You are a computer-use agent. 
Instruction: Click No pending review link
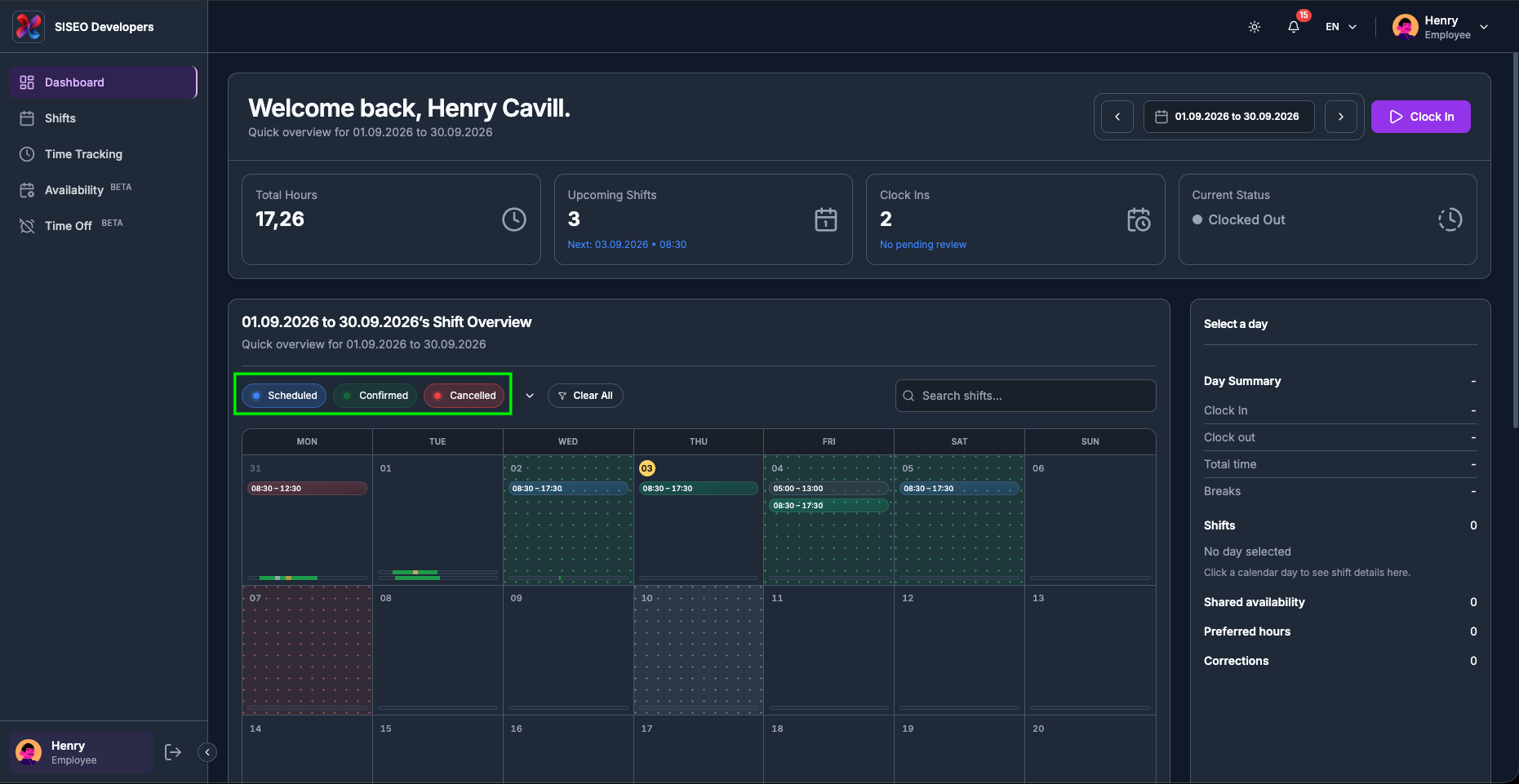point(923,245)
